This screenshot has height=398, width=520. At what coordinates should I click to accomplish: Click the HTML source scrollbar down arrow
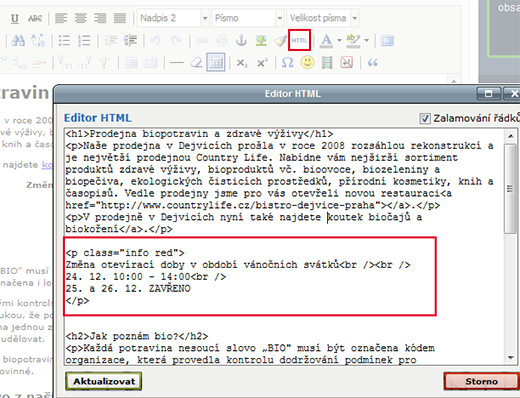coord(510,358)
